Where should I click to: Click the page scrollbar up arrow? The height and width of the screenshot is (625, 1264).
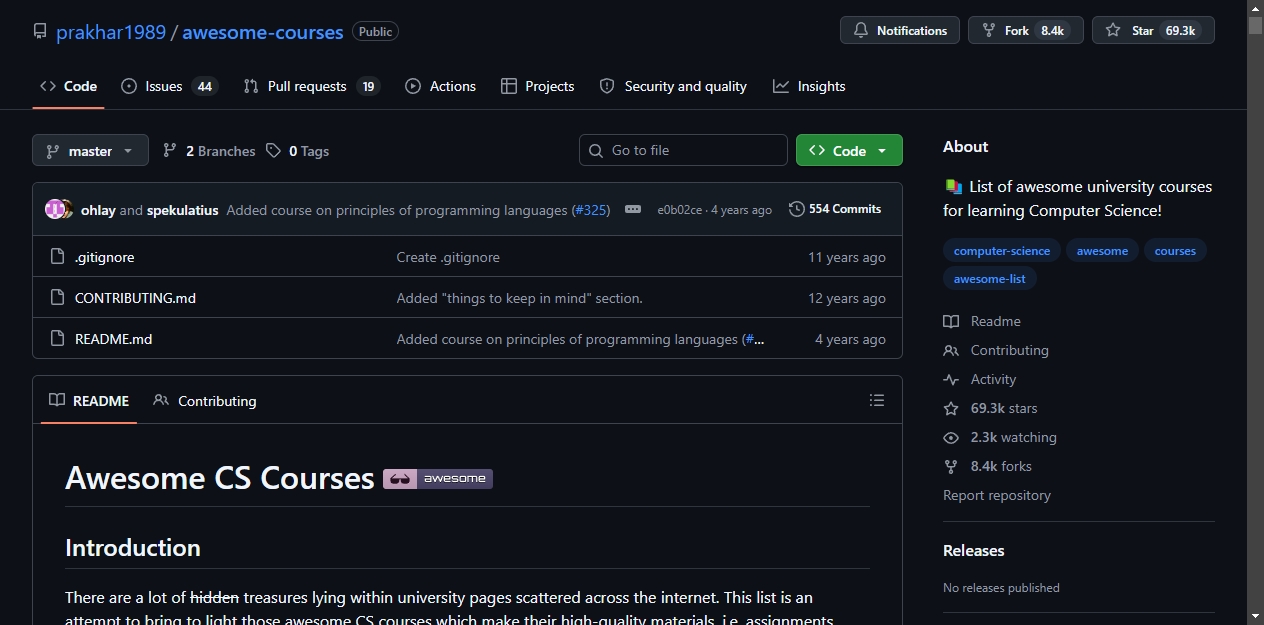coord(1255,8)
